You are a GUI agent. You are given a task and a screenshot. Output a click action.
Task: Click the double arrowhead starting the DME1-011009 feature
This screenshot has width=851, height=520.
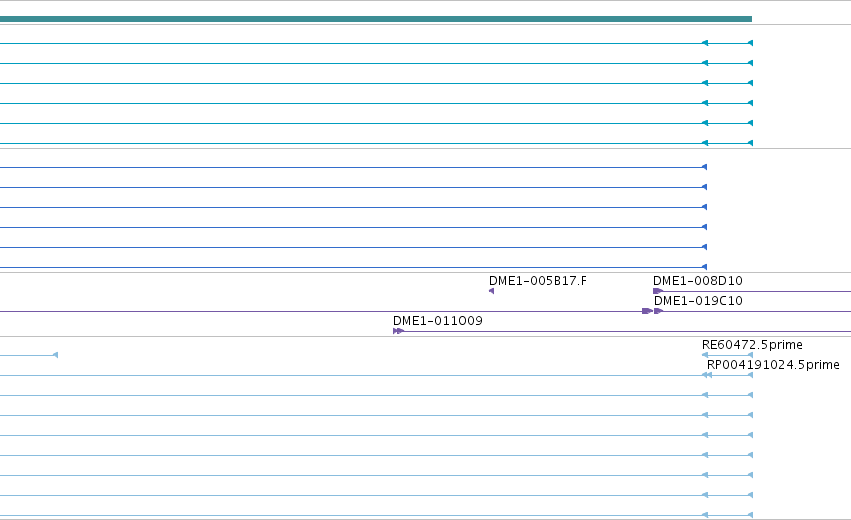click(x=398, y=331)
